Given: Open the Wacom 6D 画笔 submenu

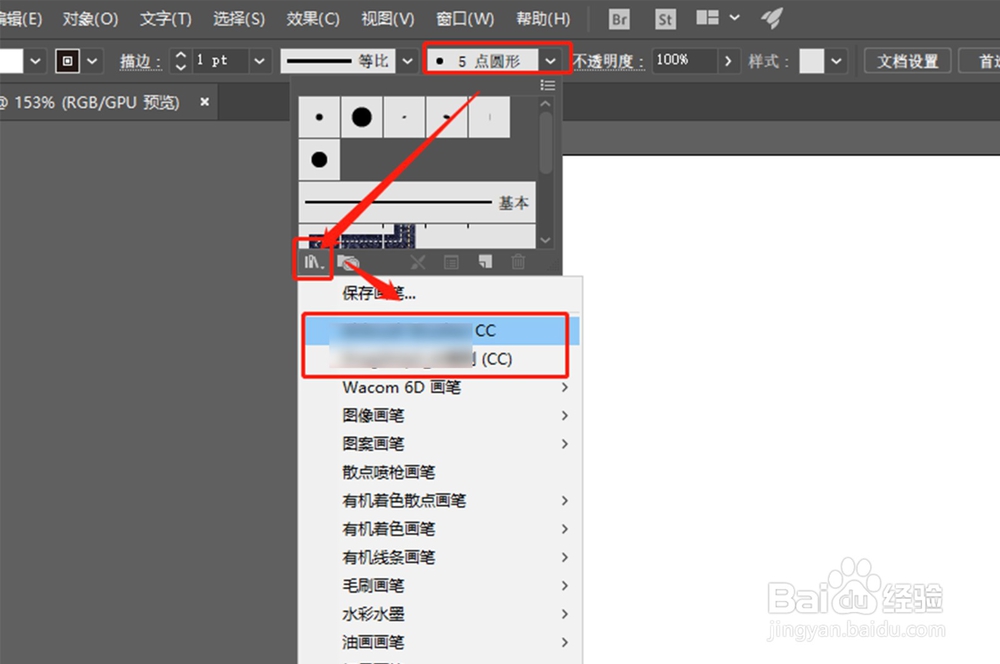Looking at the screenshot, I should coord(440,387).
